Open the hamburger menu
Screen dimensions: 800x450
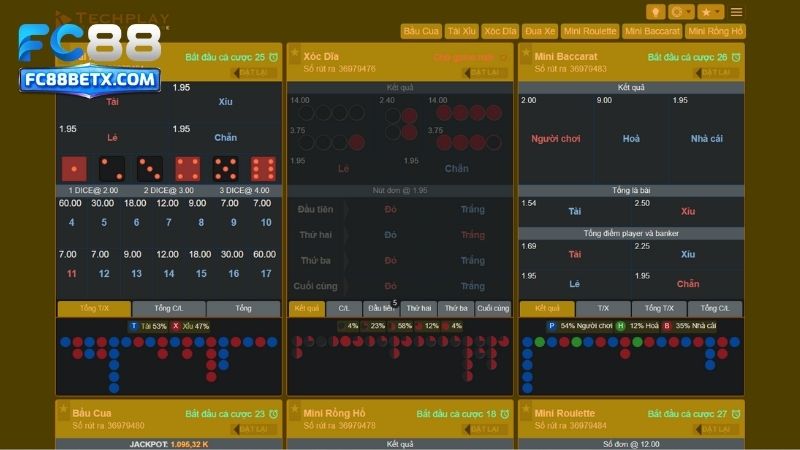736,12
